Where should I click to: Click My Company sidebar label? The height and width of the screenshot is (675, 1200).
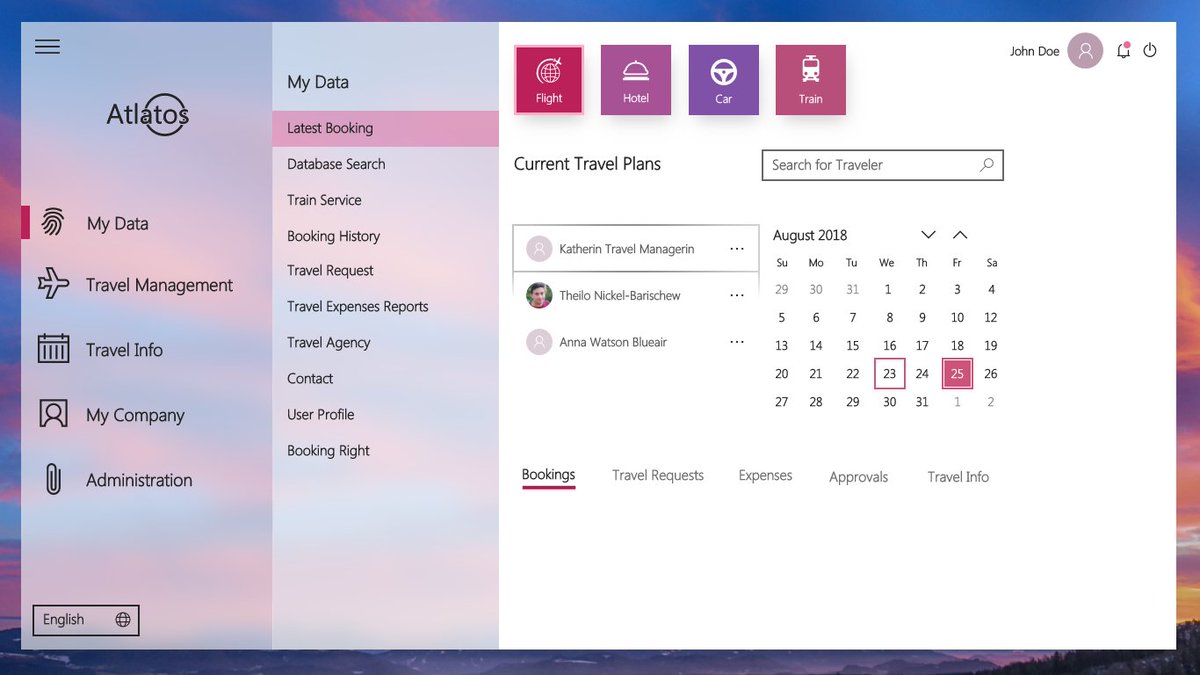click(x=135, y=415)
